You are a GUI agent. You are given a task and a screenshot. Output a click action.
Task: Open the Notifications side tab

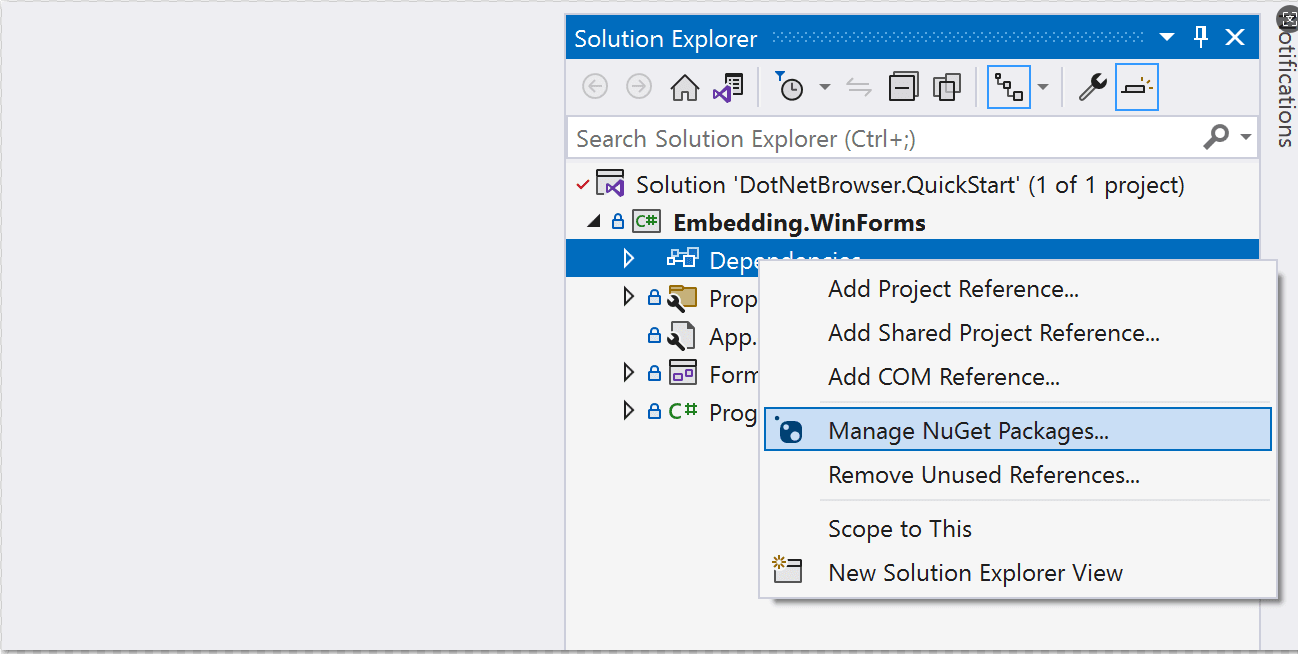pos(1285,80)
